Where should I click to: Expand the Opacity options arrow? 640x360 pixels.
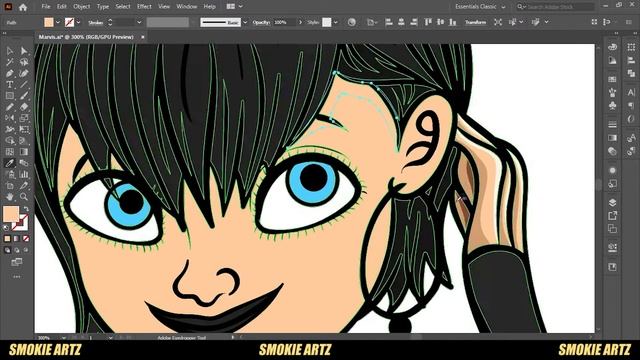[x=300, y=22]
